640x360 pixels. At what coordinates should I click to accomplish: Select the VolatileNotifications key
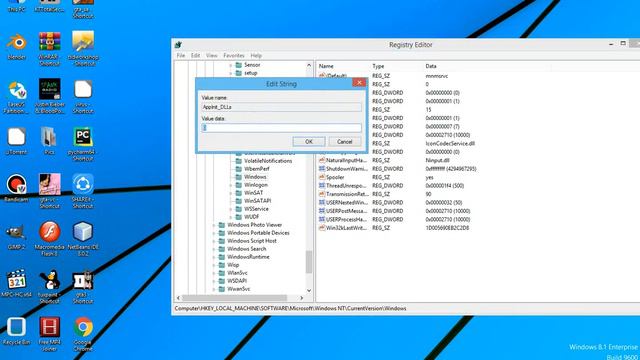click(268, 161)
